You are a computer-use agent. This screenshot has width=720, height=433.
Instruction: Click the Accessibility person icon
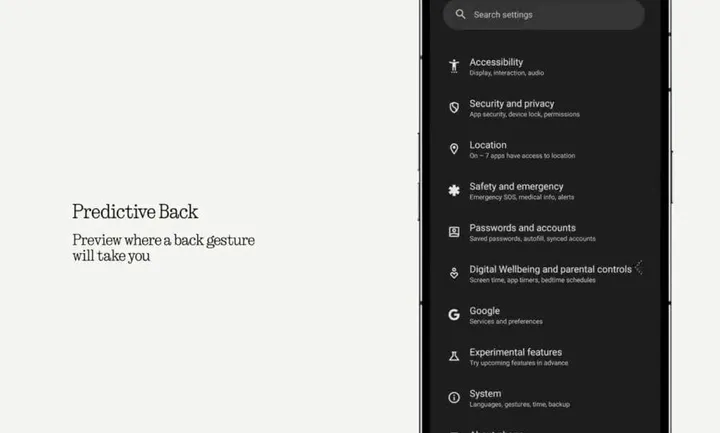click(x=454, y=66)
